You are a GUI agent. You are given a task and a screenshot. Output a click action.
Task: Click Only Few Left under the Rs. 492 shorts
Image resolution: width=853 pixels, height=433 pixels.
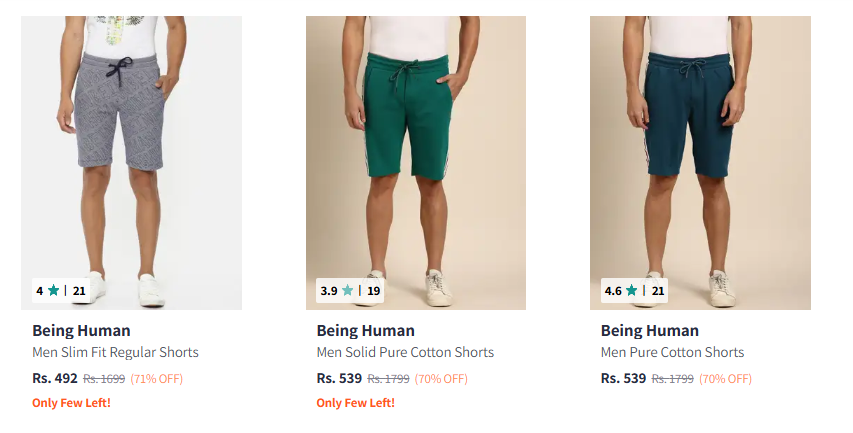coord(71,403)
